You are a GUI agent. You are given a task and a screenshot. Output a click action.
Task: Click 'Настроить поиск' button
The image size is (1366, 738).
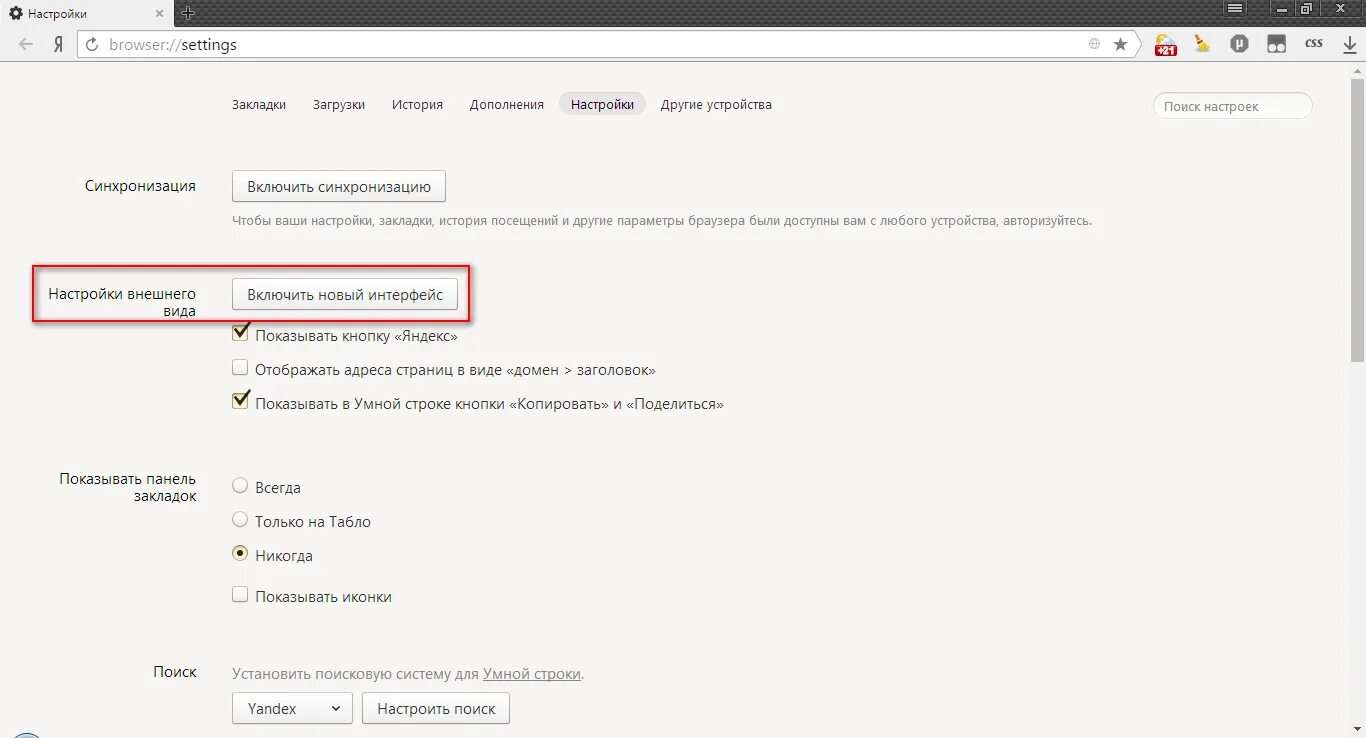tap(436, 708)
